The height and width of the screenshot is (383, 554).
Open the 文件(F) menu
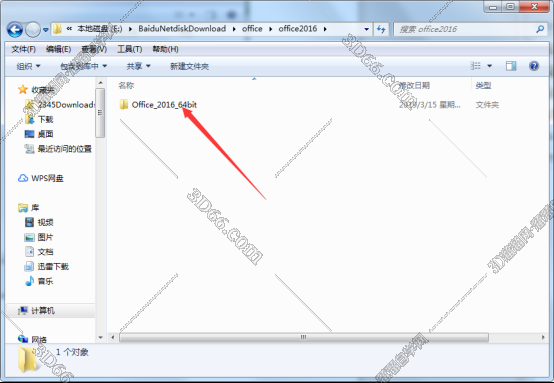[x=24, y=49]
